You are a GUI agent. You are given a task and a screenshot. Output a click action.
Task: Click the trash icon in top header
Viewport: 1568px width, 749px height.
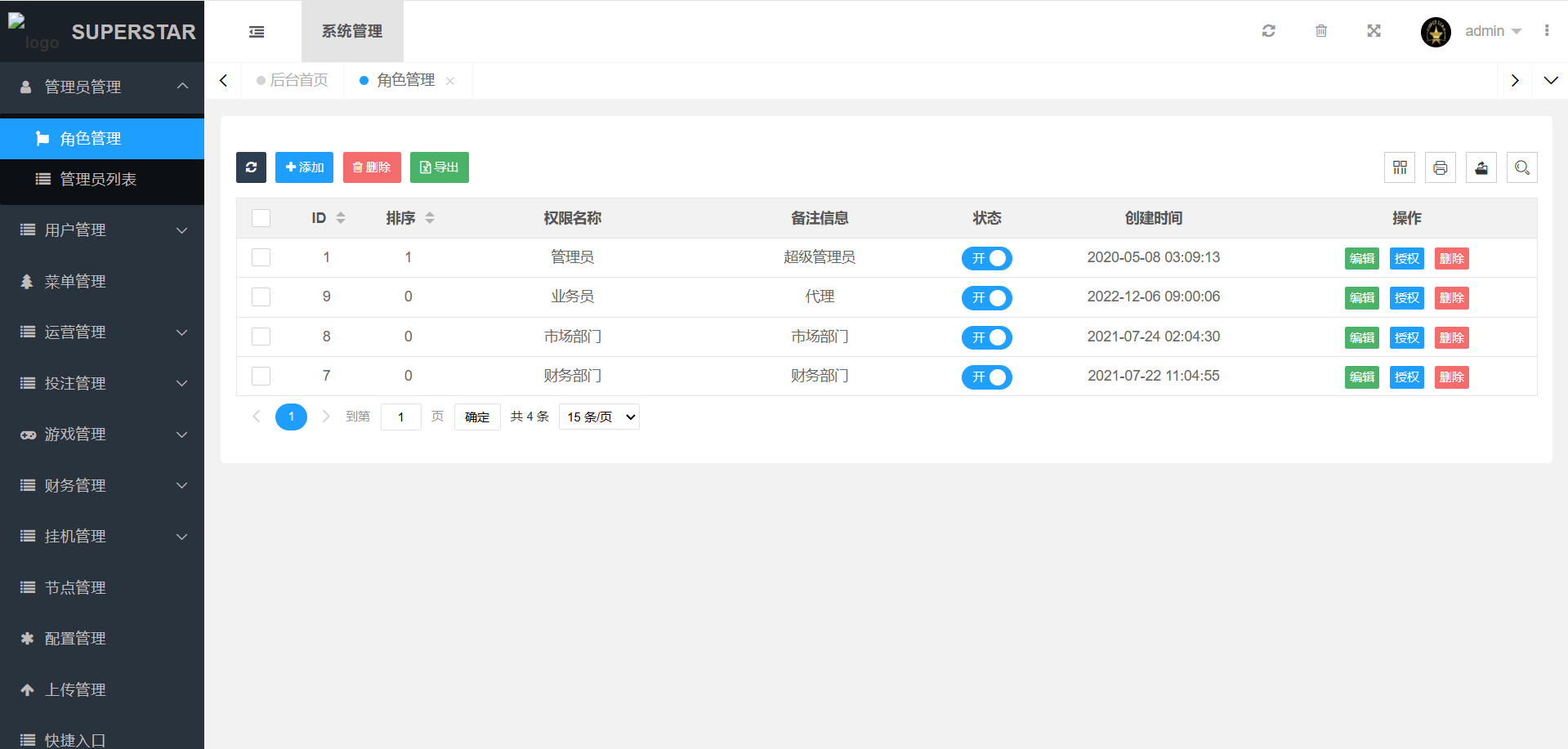point(1320,31)
